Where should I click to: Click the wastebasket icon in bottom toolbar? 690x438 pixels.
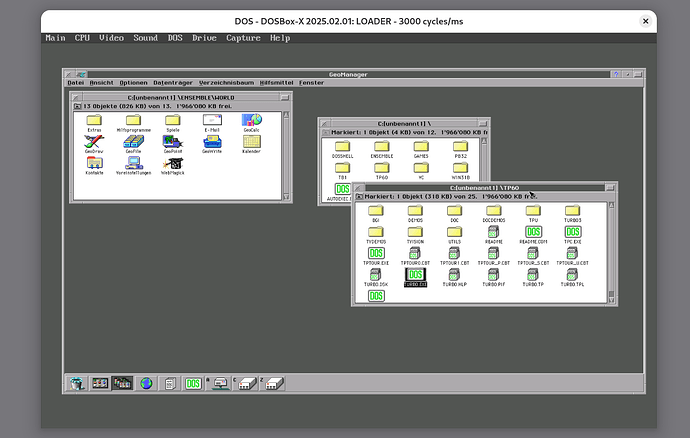click(77, 383)
